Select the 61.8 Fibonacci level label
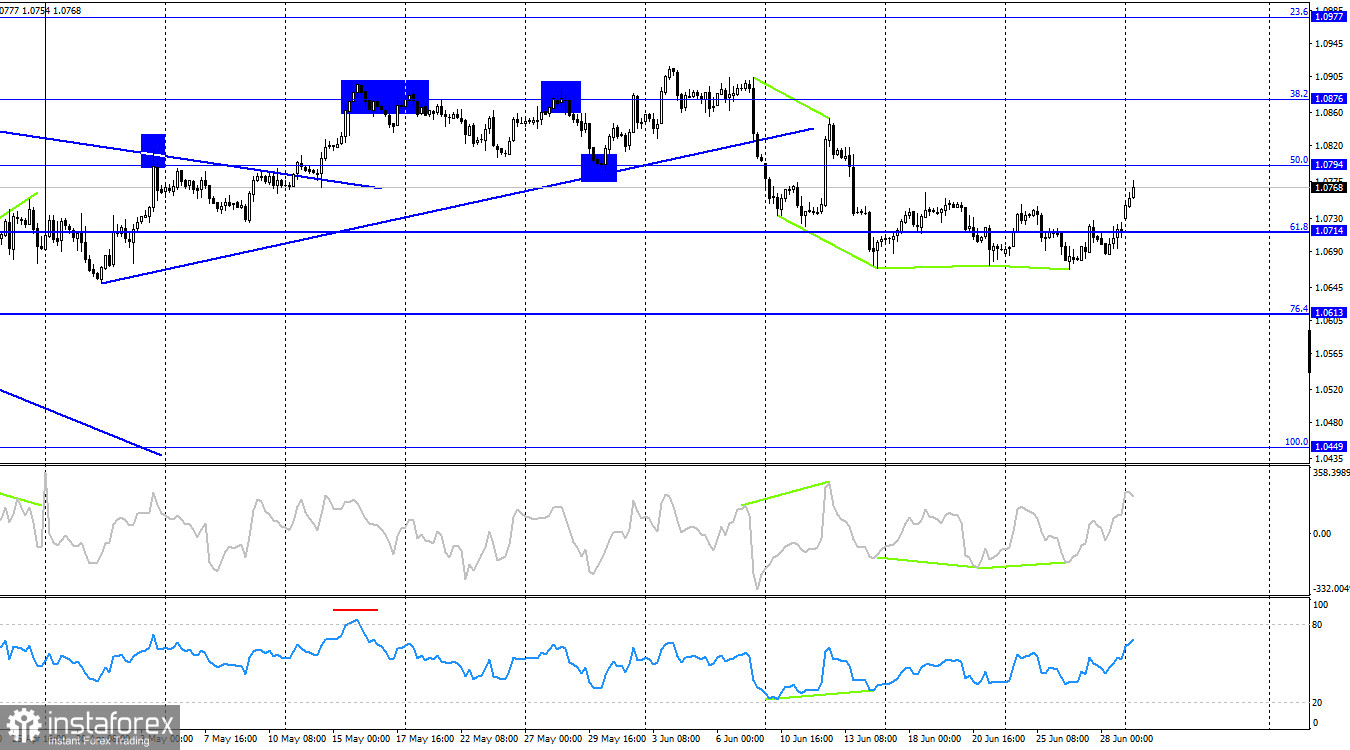 point(1299,227)
